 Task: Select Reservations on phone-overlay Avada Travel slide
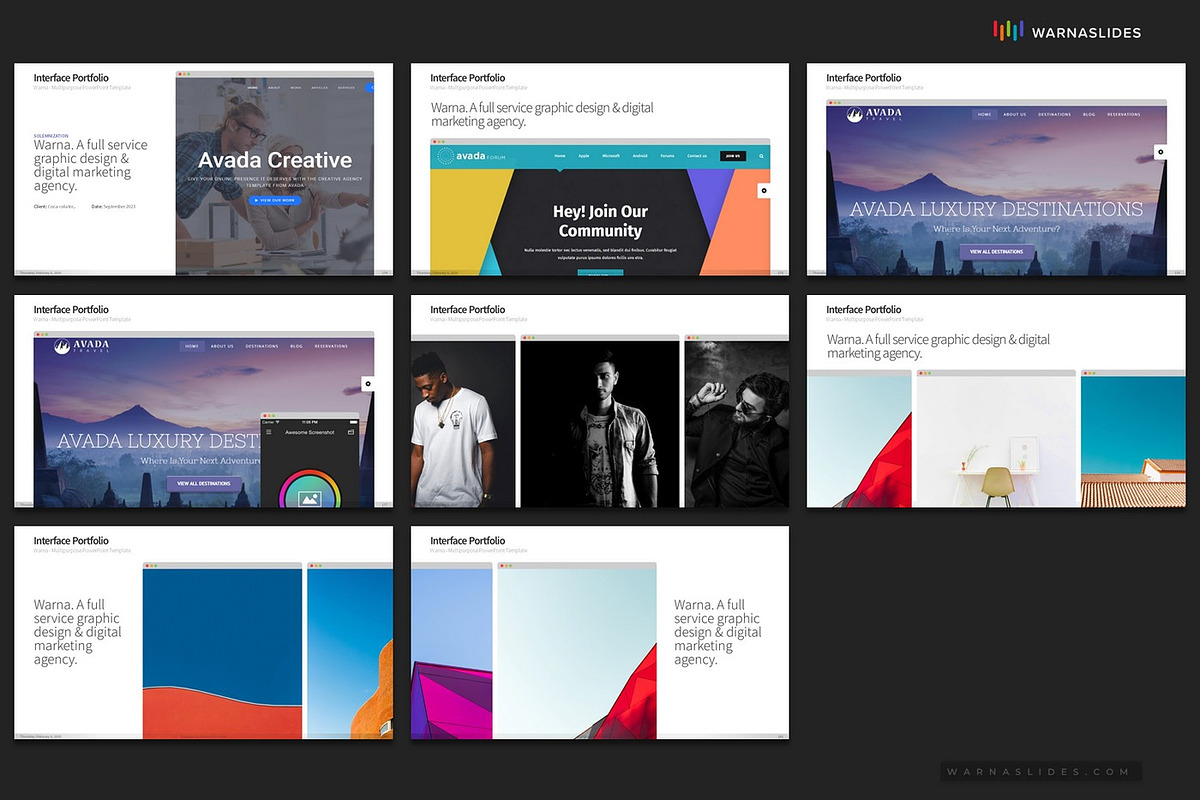[x=331, y=346]
